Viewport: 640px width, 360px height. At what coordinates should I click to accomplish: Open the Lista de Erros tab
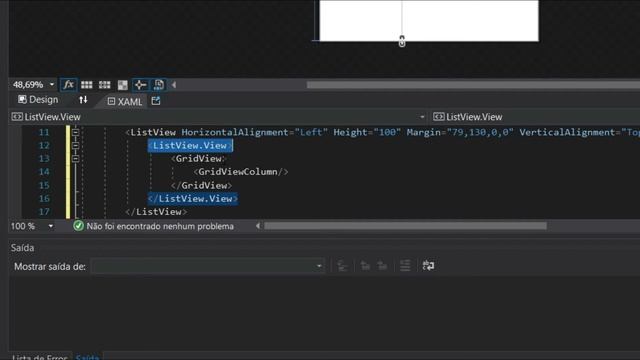tap(40, 357)
